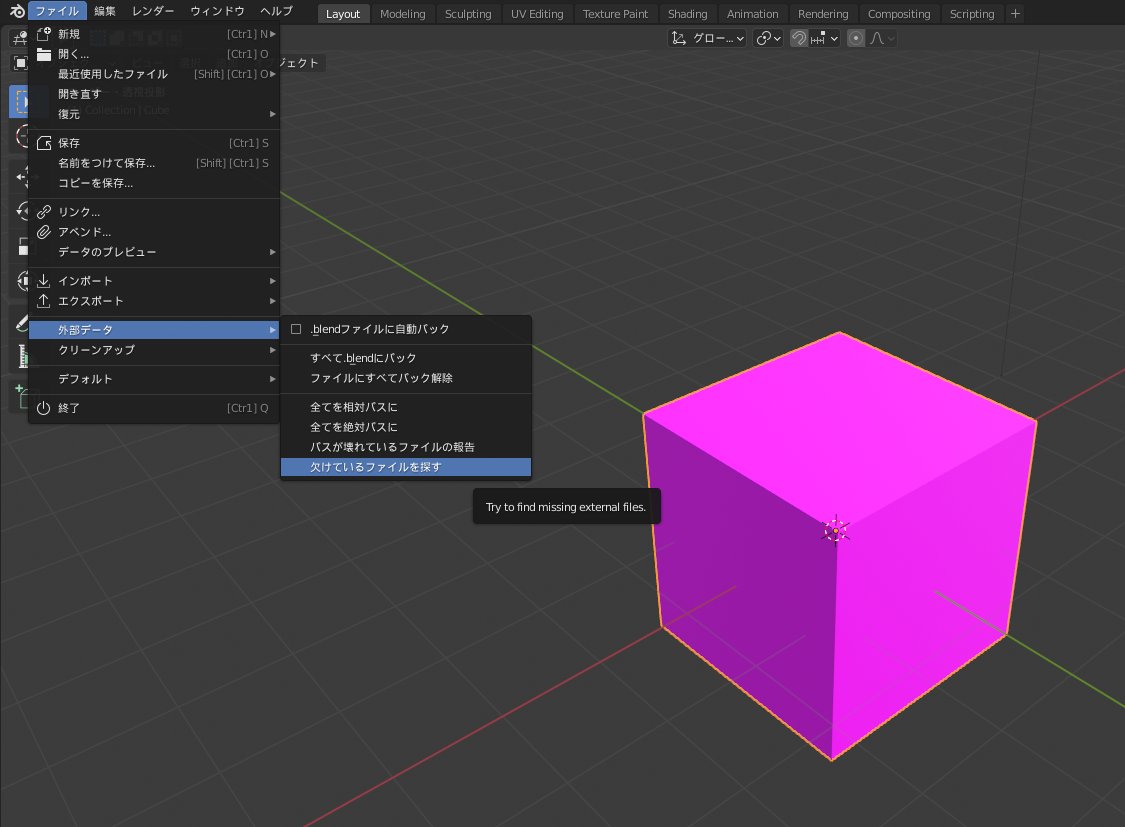Image resolution: width=1125 pixels, height=827 pixels.
Task: Switch to the Compositing workspace tab
Action: pyautogui.click(x=899, y=14)
